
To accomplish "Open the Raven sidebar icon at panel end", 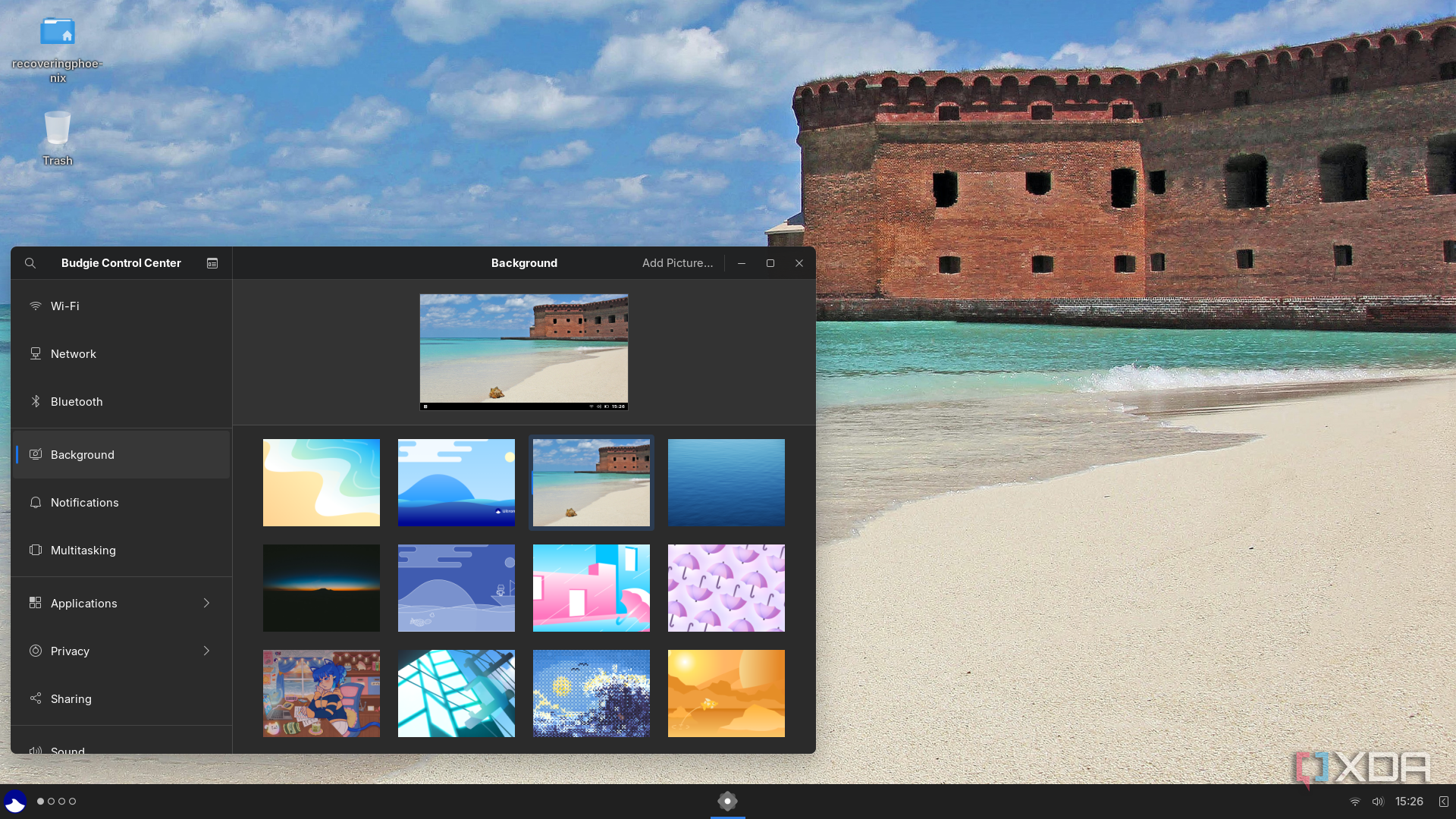I will (1444, 802).
